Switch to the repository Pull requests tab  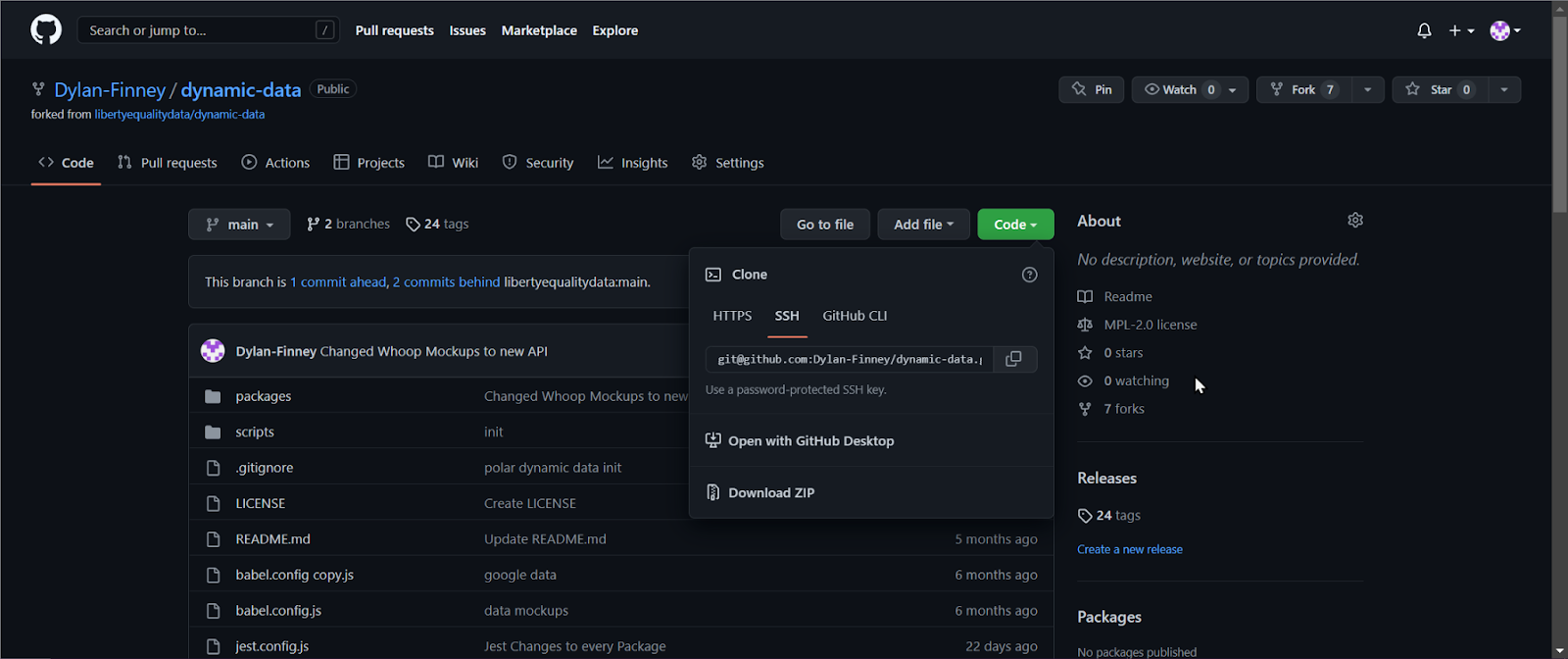tap(167, 163)
